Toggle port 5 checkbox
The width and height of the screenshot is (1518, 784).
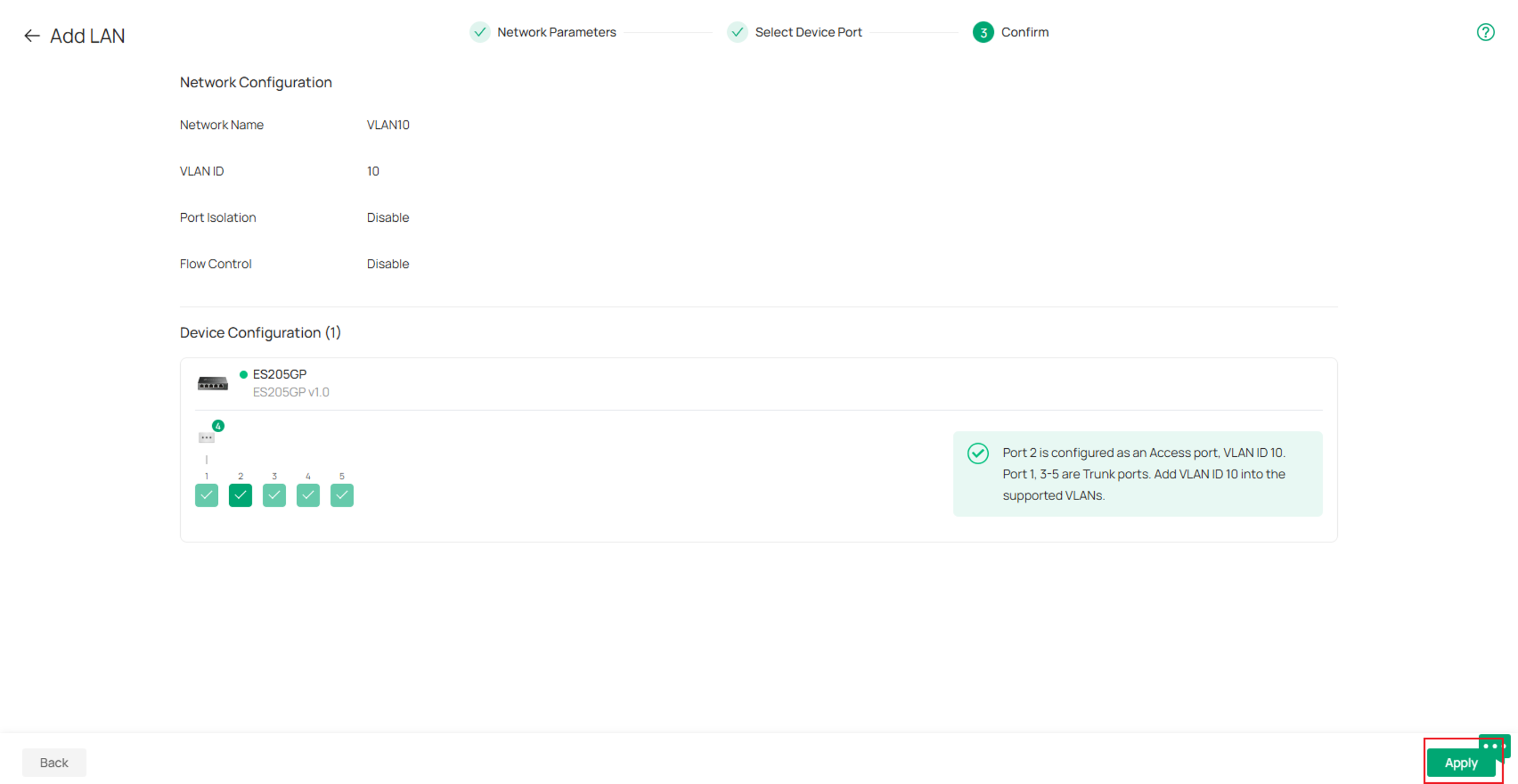pos(342,495)
